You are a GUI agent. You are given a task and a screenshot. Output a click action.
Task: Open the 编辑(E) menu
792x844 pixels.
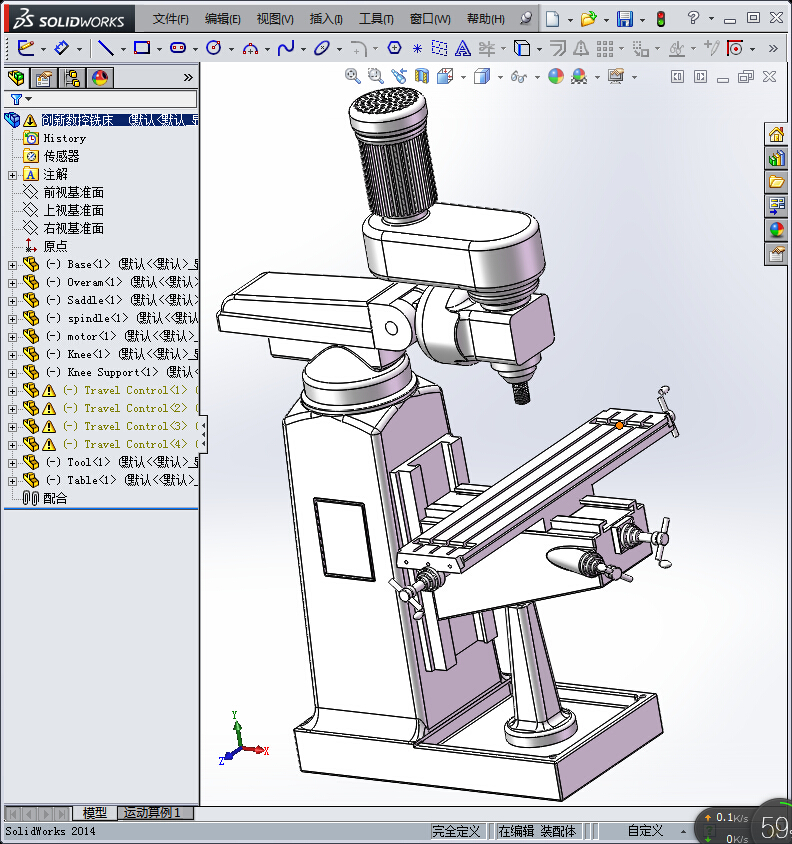click(x=222, y=19)
